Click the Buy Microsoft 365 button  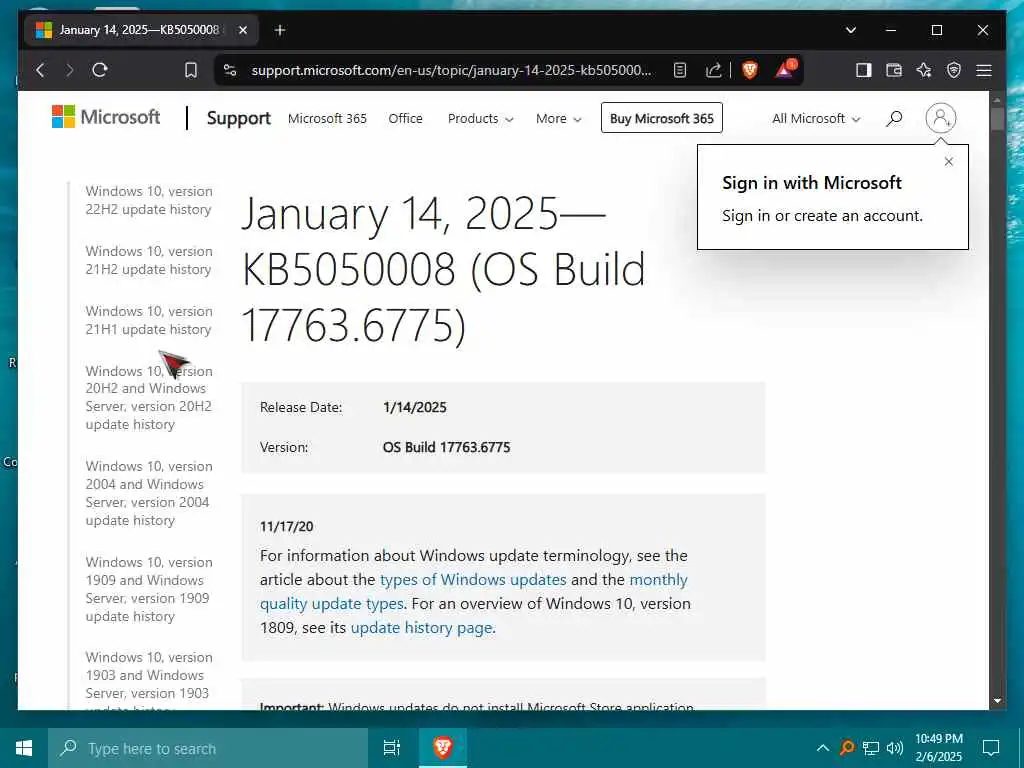click(x=662, y=118)
